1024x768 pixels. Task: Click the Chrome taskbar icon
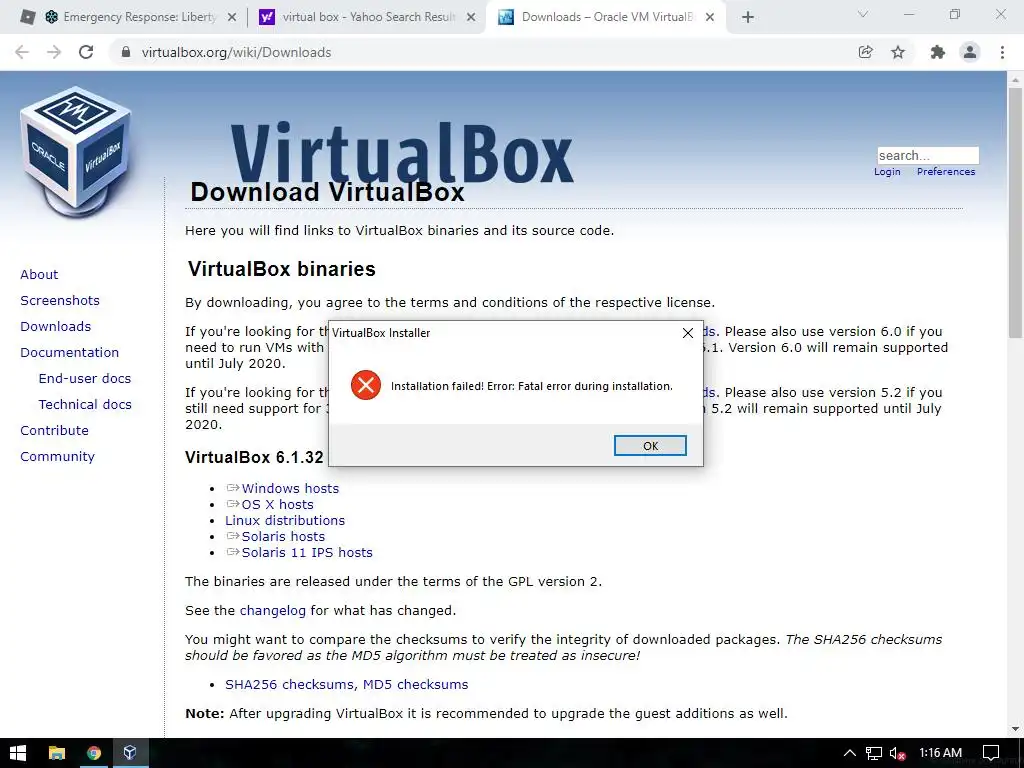click(x=94, y=753)
